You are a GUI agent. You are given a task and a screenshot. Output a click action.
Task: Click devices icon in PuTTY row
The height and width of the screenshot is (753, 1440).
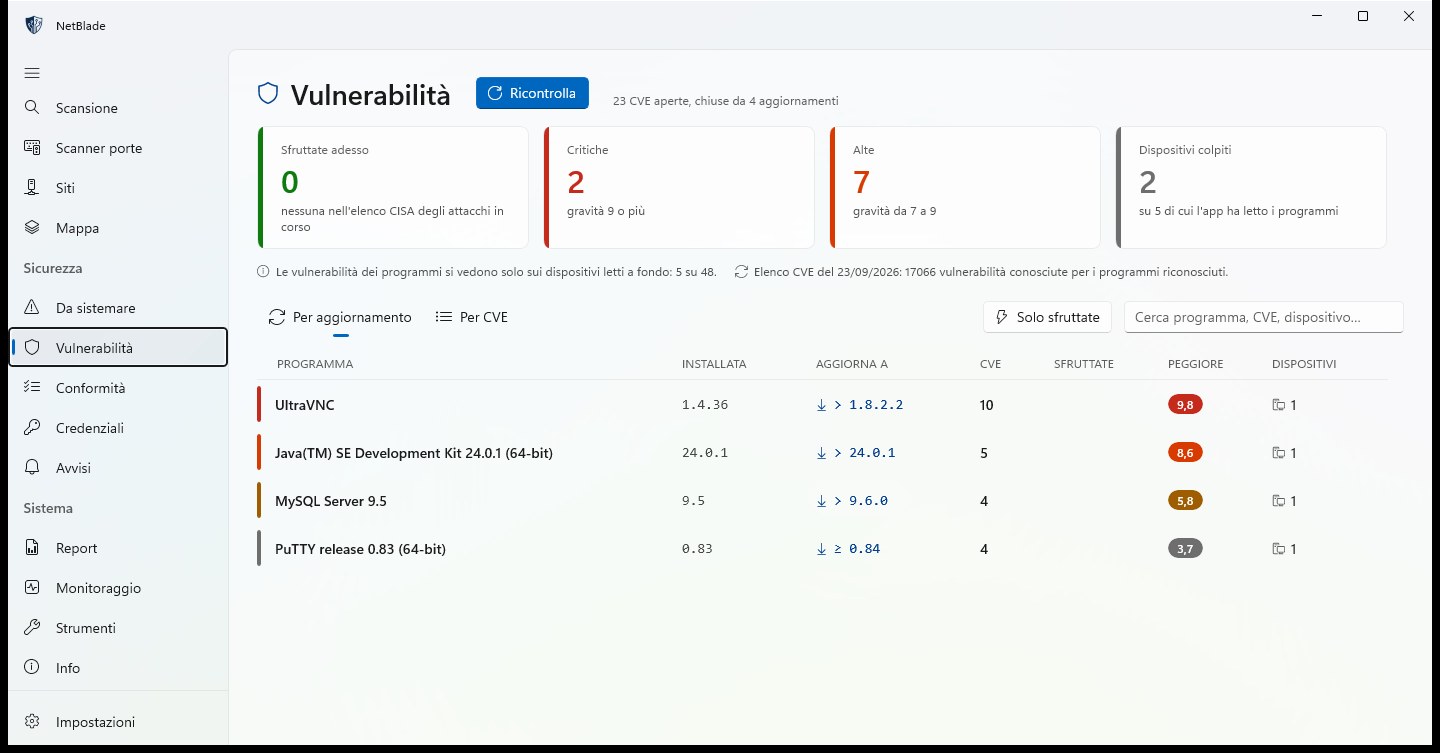coord(1278,549)
